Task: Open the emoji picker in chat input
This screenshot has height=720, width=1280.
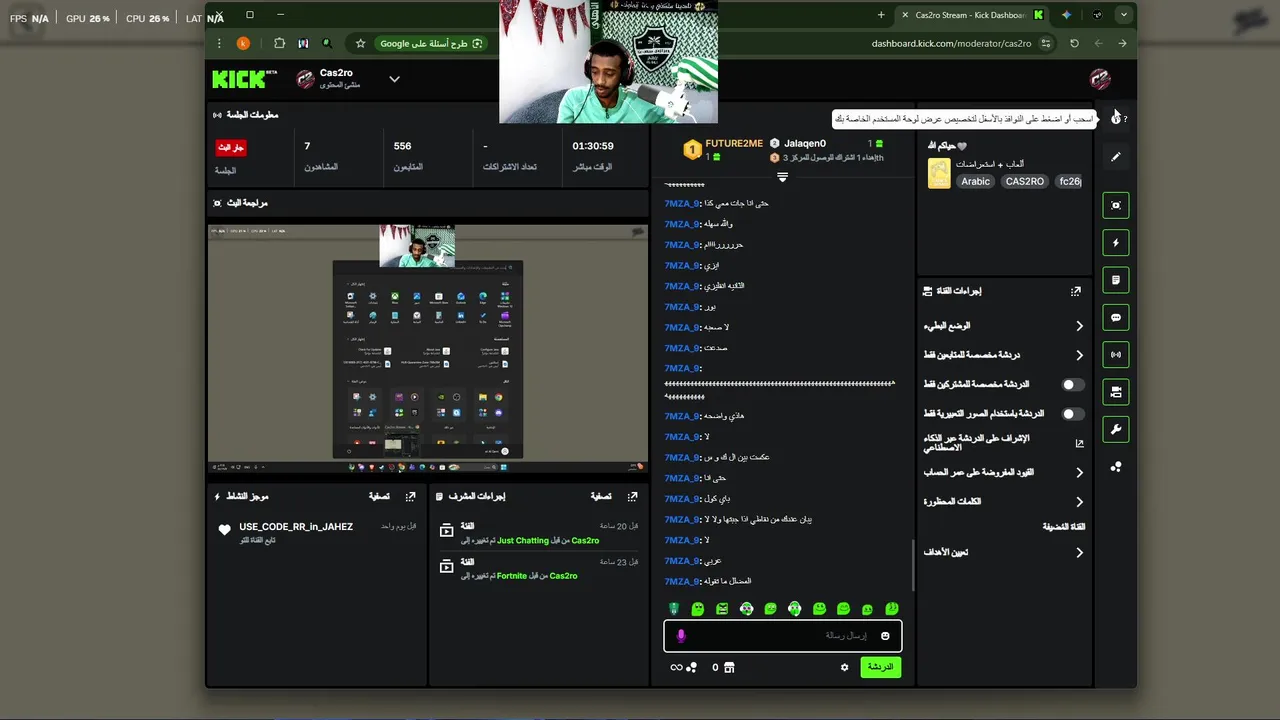Action: click(885, 636)
